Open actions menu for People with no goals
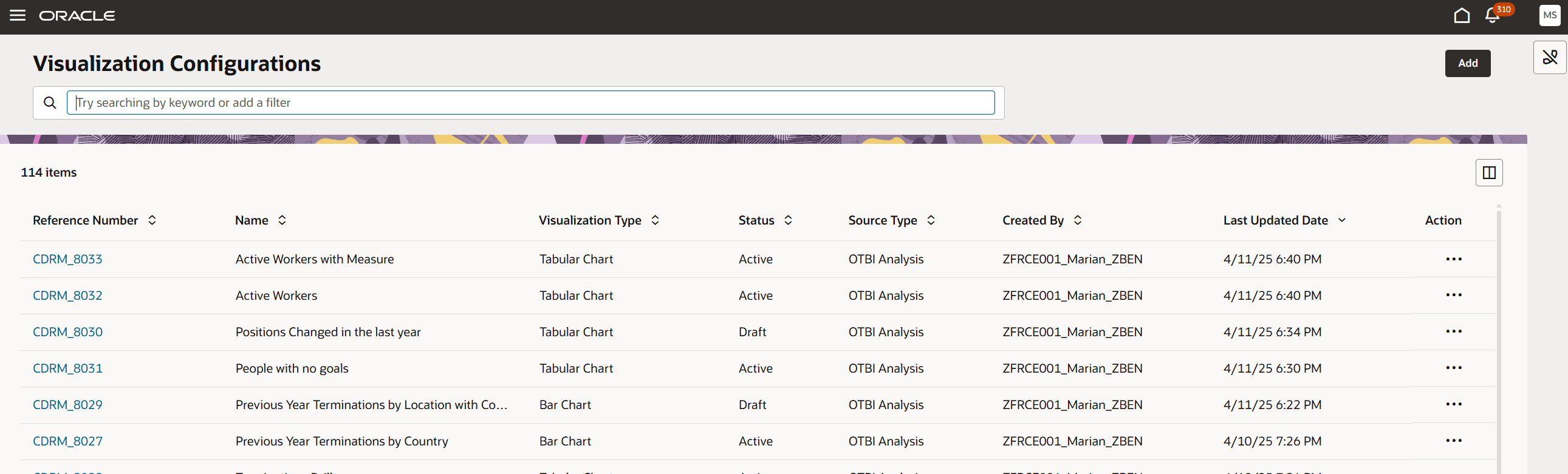The width and height of the screenshot is (1568, 474). pyautogui.click(x=1454, y=368)
